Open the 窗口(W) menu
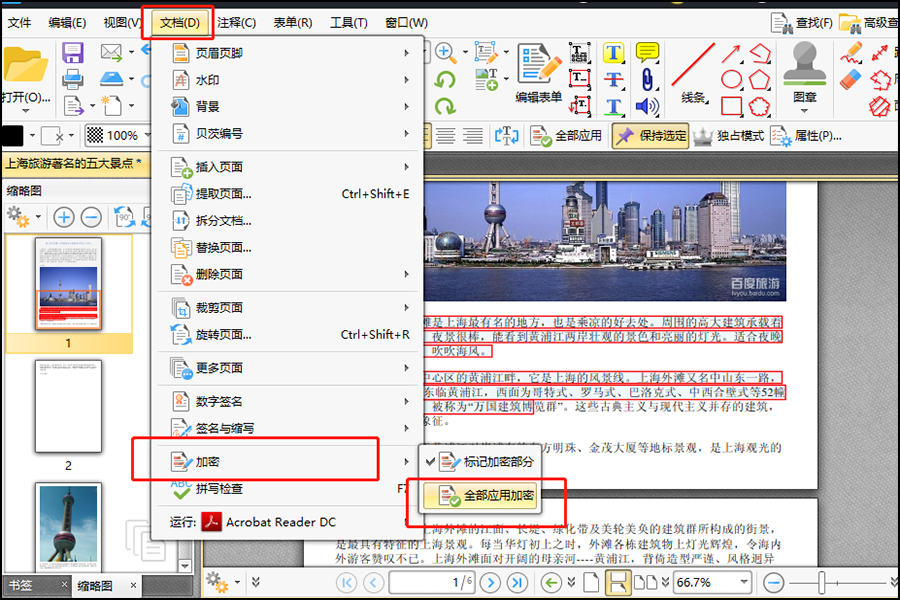900x600 pixels. tap(406, 23)
